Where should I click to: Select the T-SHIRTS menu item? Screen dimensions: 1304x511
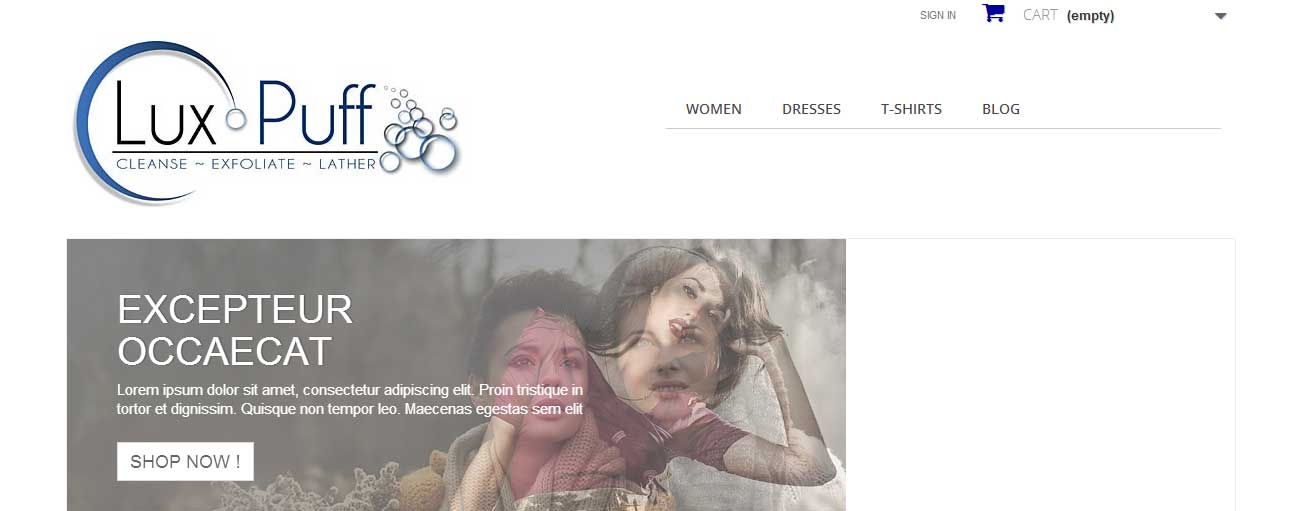pyautogui.click(x=911, y=109)
